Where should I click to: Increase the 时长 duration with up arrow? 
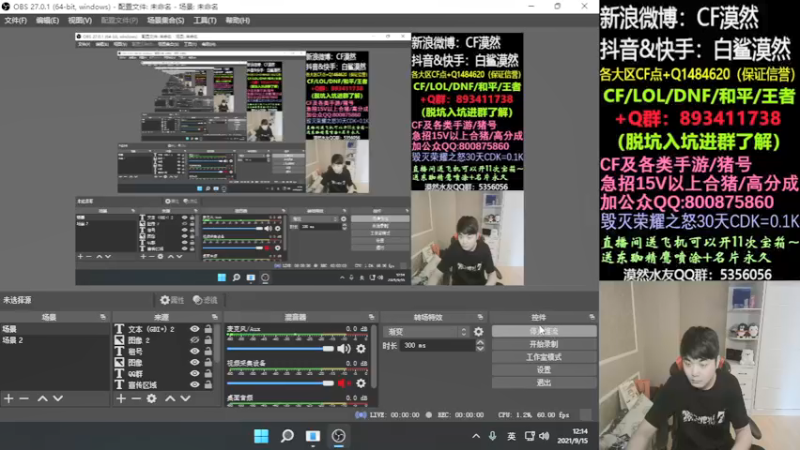pyautogui.click(x=480, y=342)
